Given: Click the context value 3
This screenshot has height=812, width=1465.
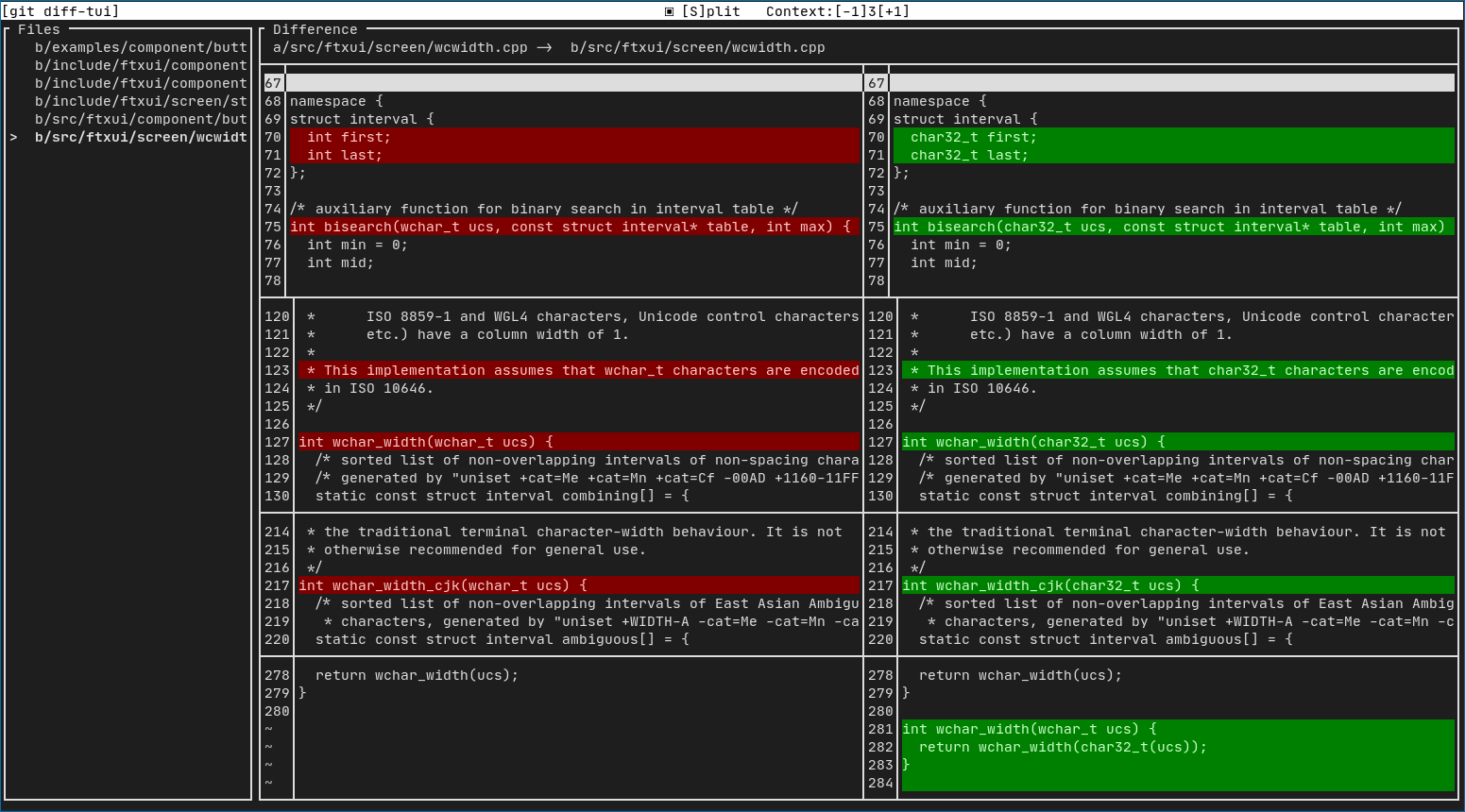Looking at the screenshot, I should point(873,11).
